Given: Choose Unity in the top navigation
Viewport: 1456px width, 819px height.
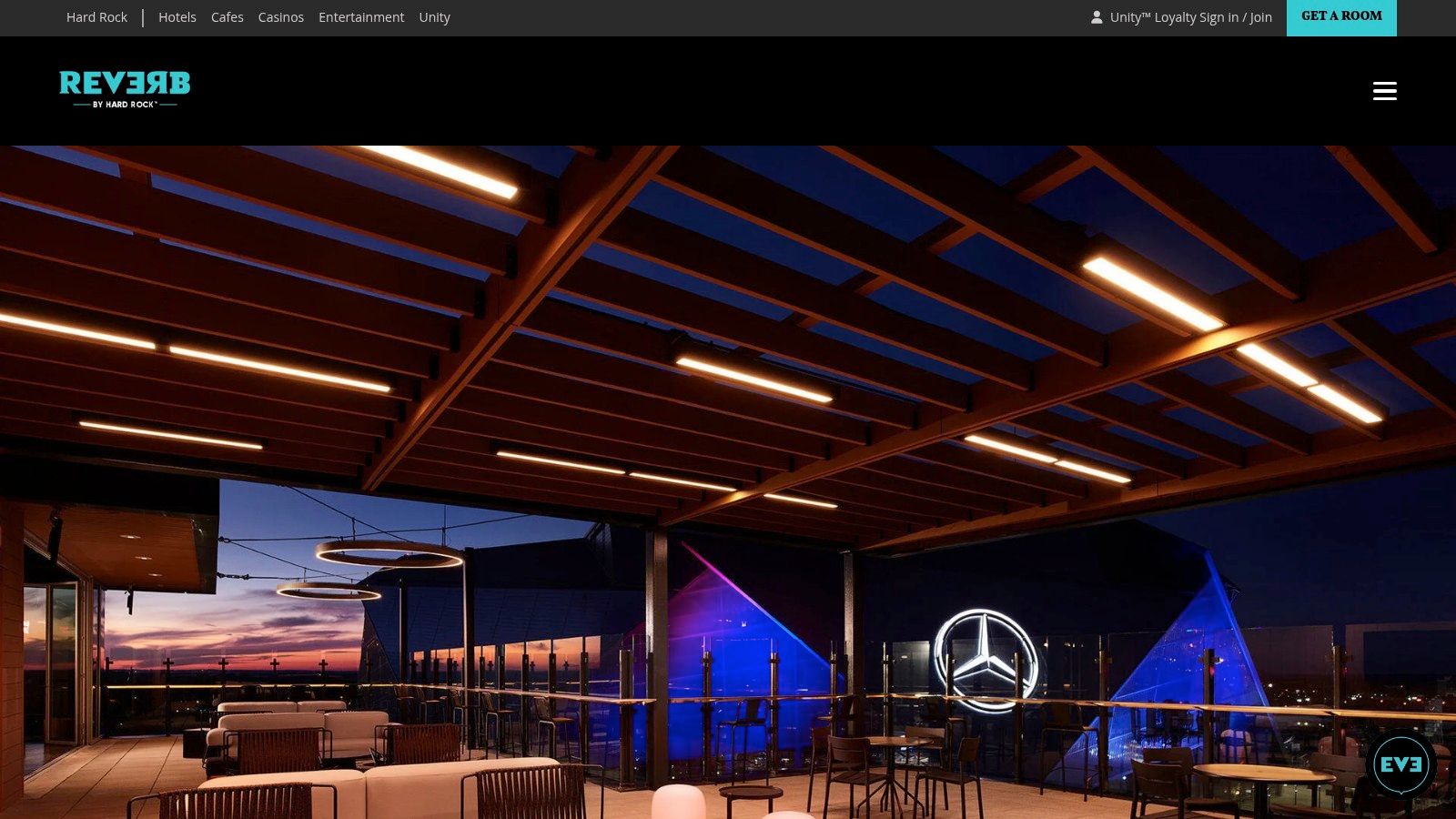Looking at the screenshot, I should [434, 17].
